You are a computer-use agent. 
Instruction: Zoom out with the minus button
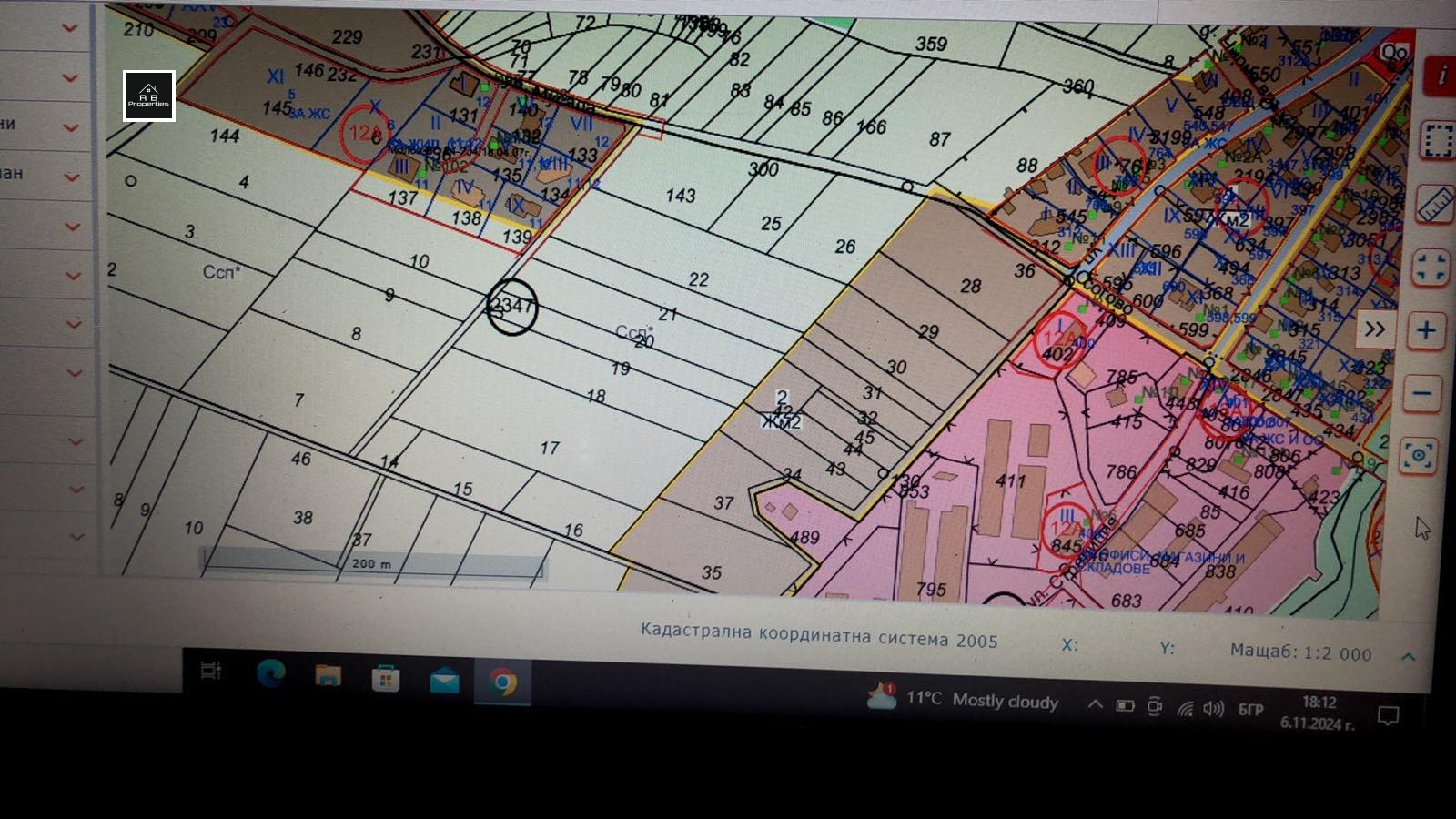pyautogui.click(x=1422, y=394)
